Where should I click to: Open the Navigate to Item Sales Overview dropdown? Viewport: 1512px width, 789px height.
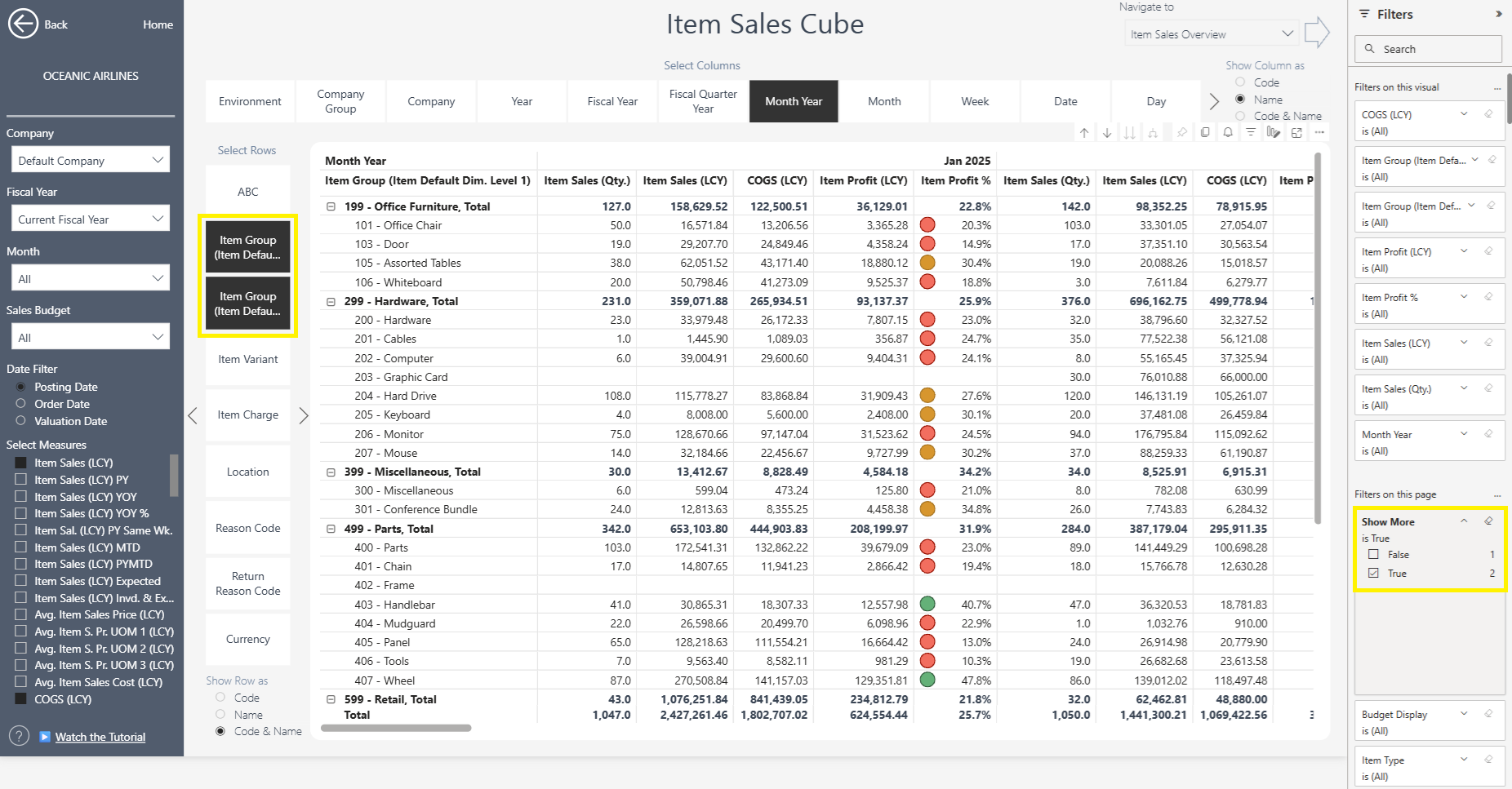pyautogui.click(x=1212, y=34)
